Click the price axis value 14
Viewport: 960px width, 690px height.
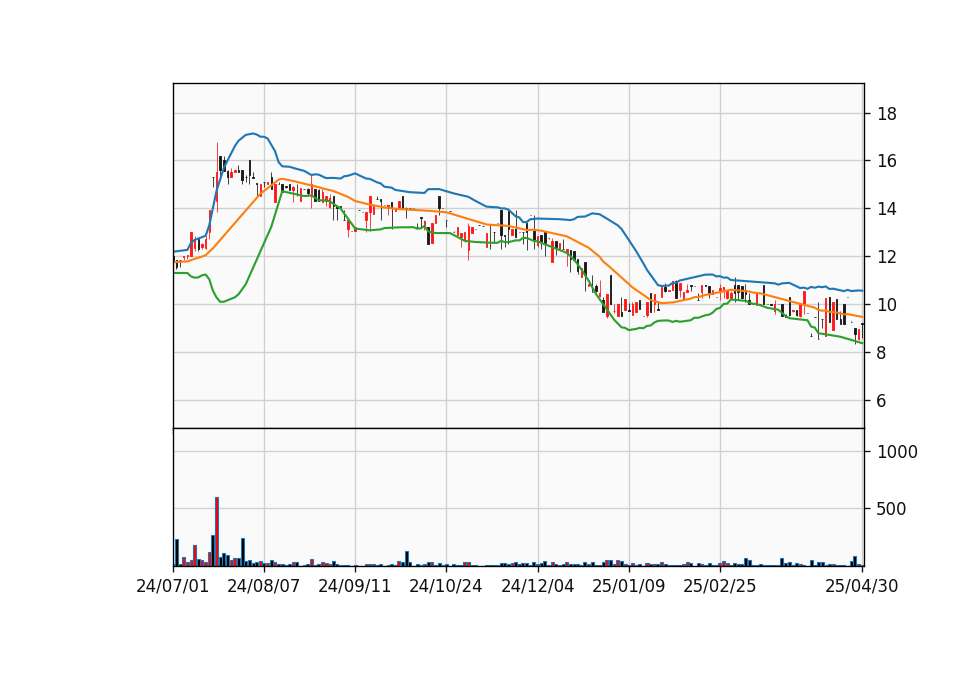887,209
